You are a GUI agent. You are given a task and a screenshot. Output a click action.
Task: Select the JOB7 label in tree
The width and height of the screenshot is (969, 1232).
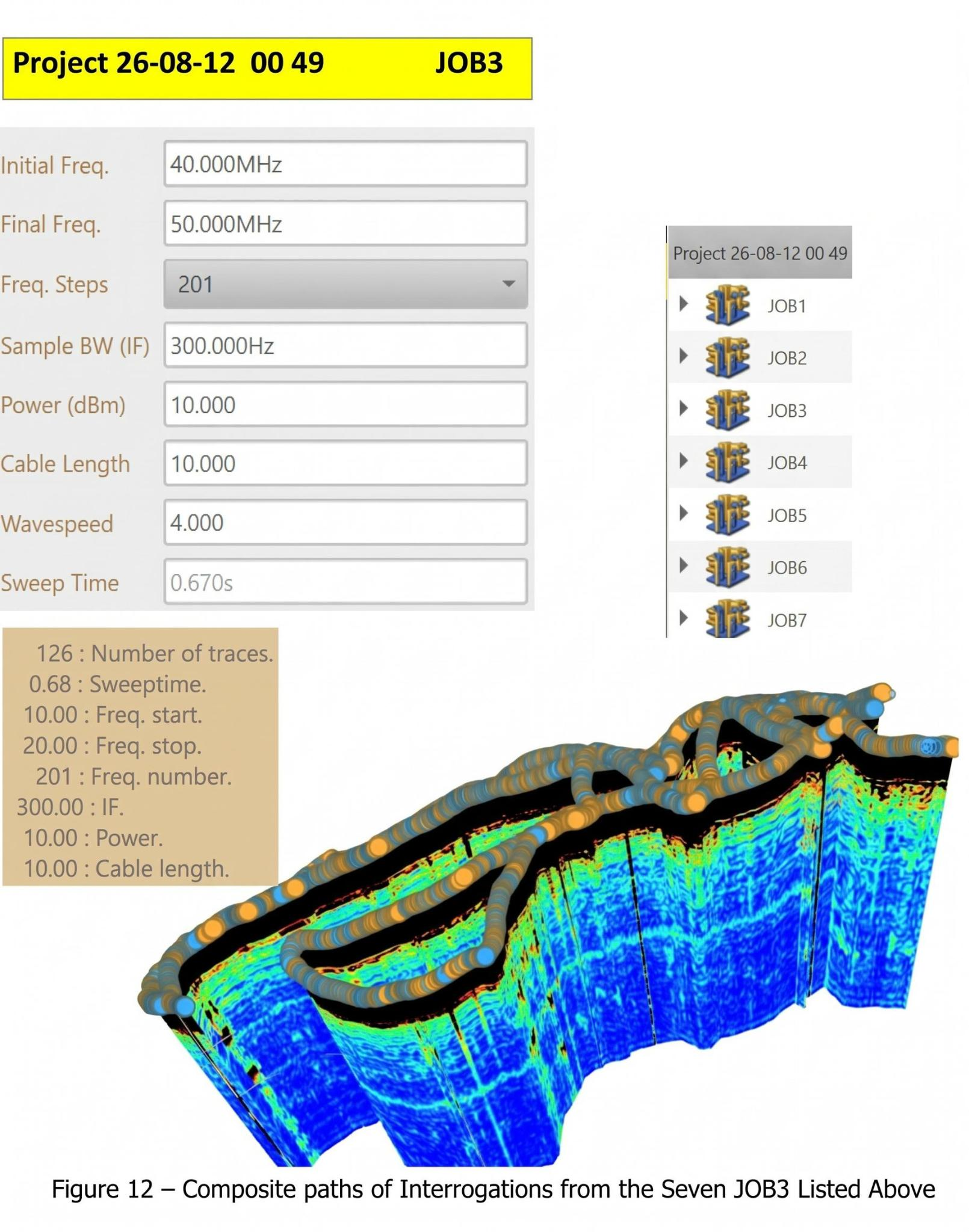tap(787, 620)
